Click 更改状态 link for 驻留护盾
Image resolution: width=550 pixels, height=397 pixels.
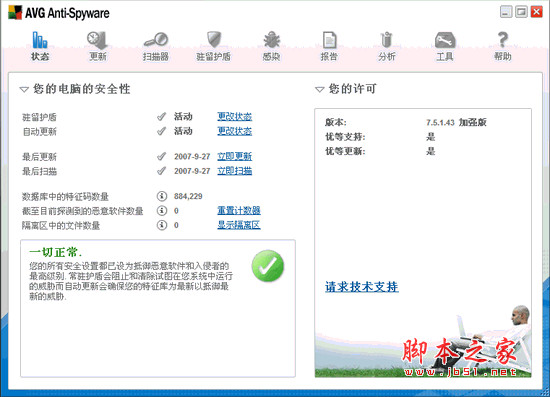(235, 116)
